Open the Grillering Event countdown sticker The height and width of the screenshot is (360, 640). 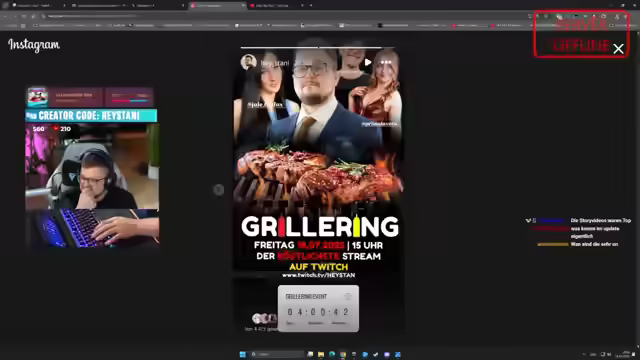[318, 308]
